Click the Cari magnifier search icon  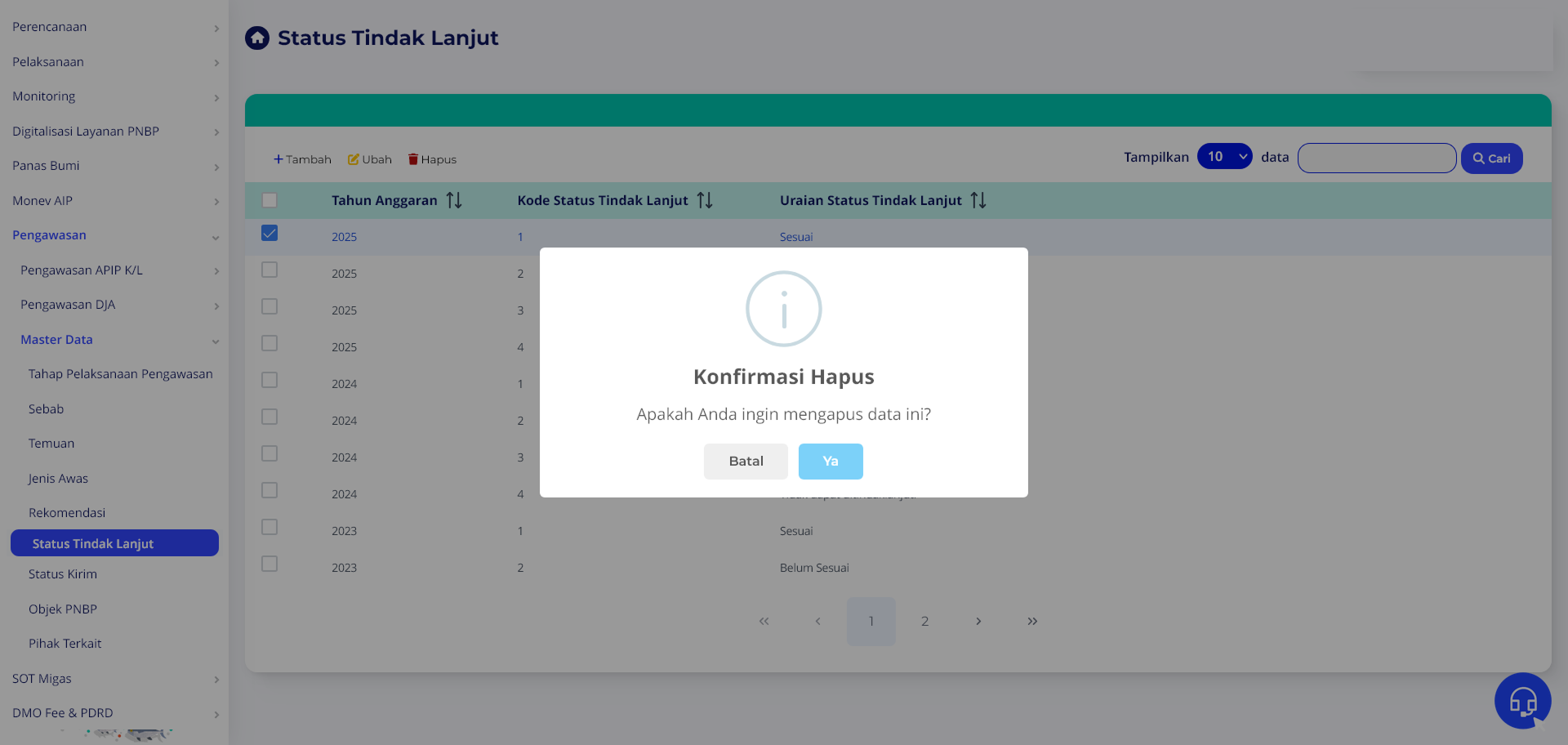1481,158
